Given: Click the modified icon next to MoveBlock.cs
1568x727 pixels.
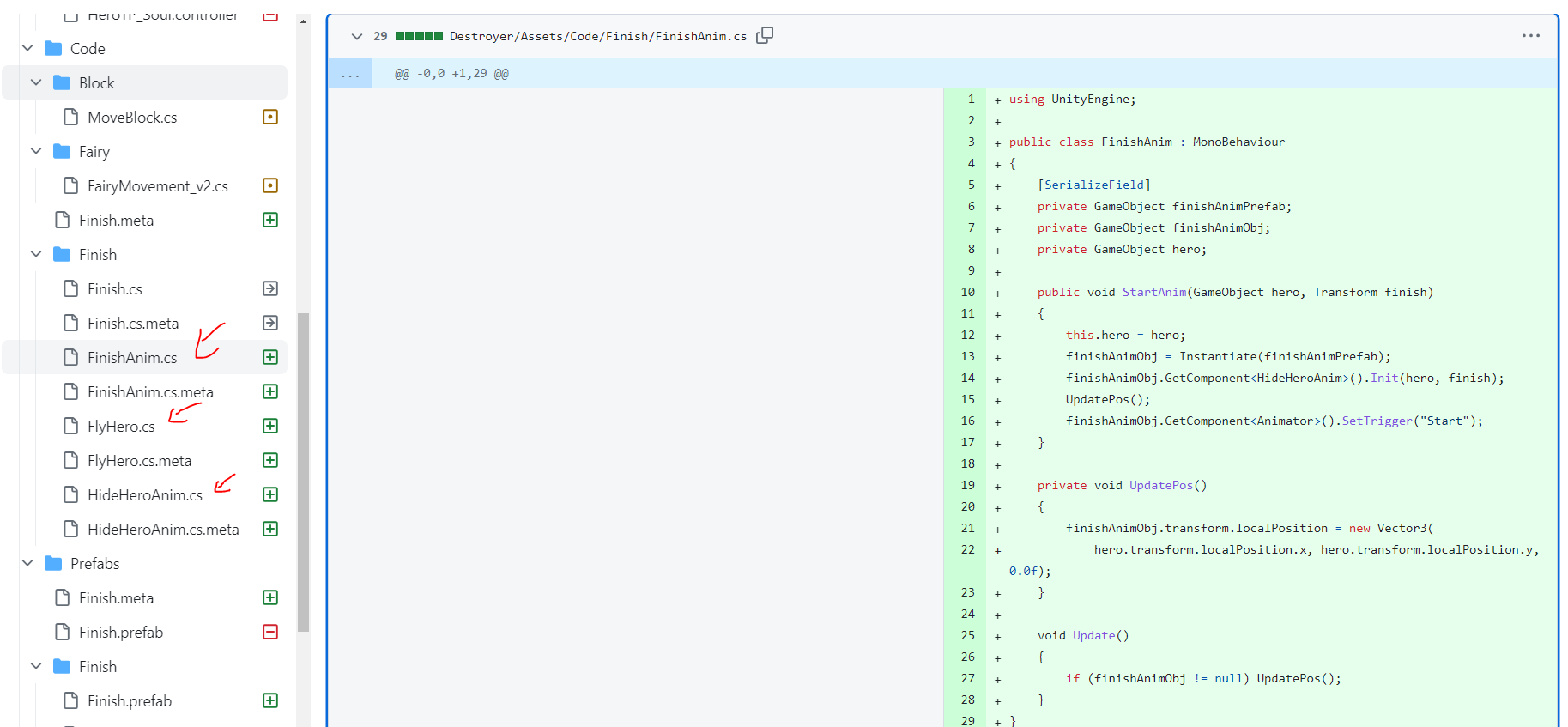Looking at the screenshot, I should pos(270,117).
